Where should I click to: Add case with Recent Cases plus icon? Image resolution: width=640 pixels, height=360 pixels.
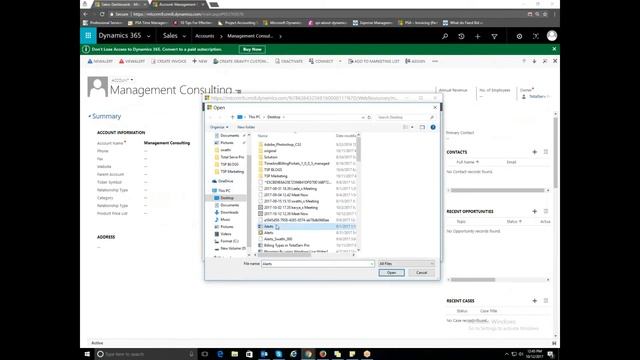coord(534,301)
